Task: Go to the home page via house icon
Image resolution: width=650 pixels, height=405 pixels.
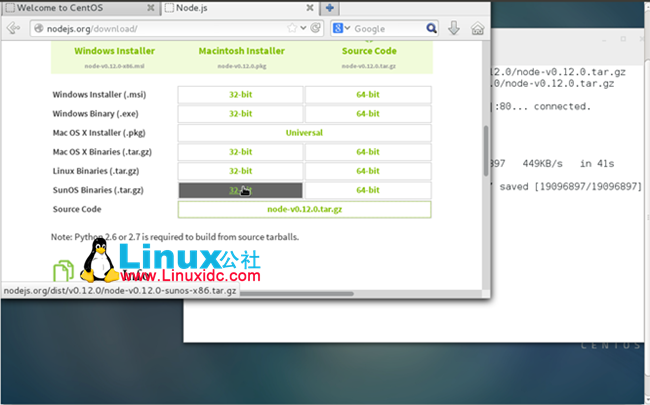Action: click(478, 28)
